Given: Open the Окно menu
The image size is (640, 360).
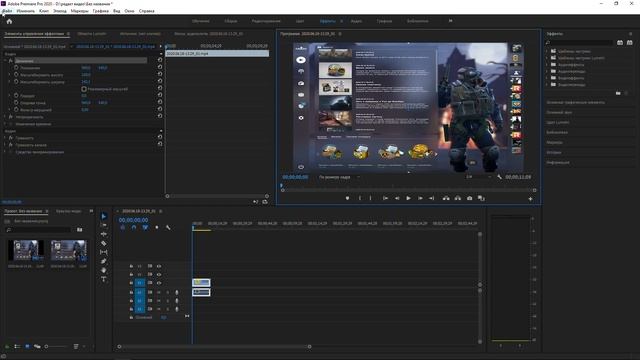Looking at the screenshot, I should point(129,11).
